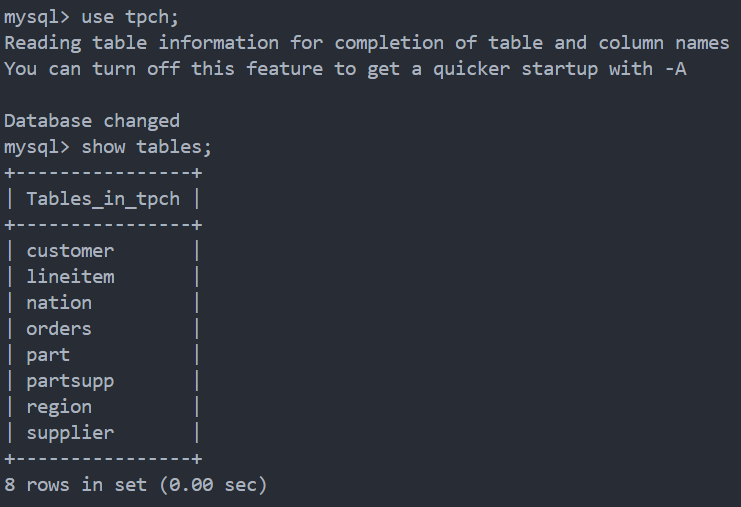Viewport: 741px width, 507px height.
Task: Click the partsupp table entry
Action: [x=70, y=381]
